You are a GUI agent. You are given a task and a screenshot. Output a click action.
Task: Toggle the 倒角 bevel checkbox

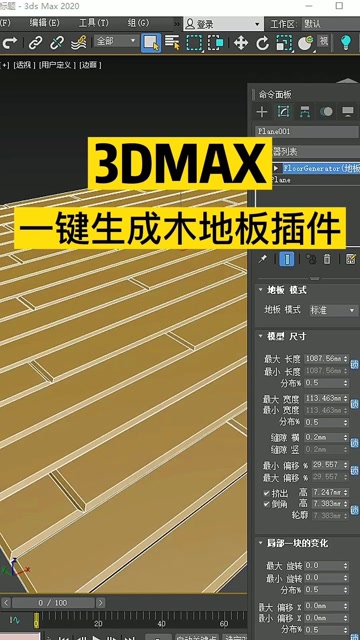coord(267,504)
